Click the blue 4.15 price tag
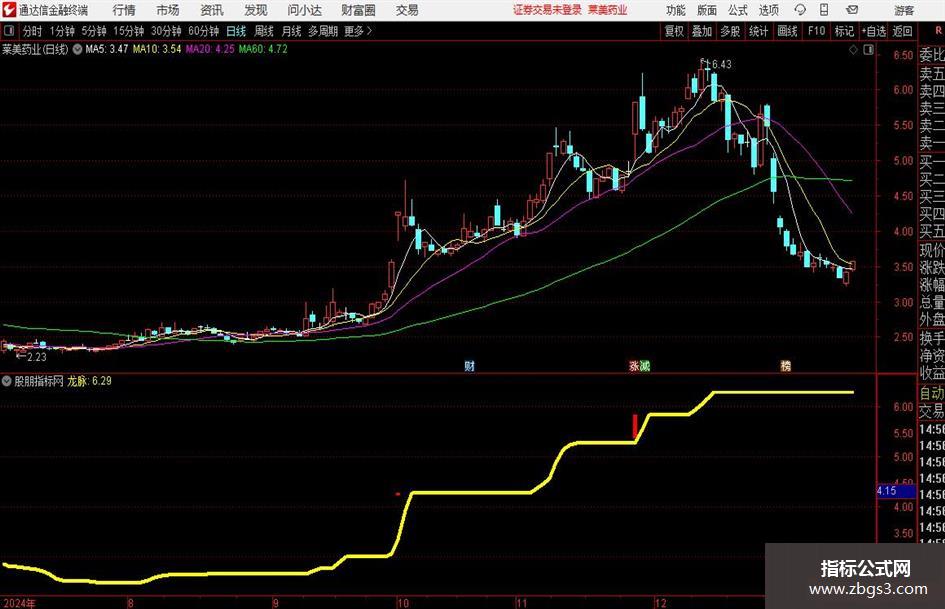Viewport: 945px width, 609px height. point(895,491)
